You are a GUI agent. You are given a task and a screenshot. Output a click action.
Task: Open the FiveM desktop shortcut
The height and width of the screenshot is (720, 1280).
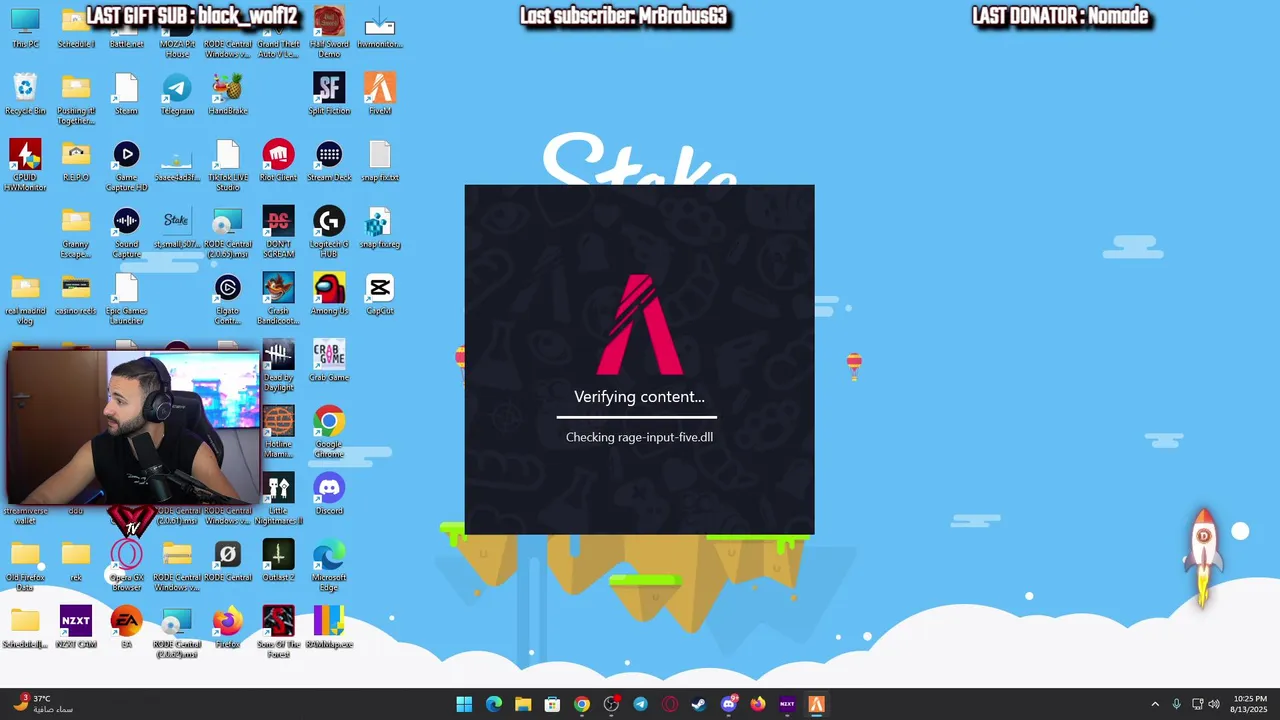379,93
